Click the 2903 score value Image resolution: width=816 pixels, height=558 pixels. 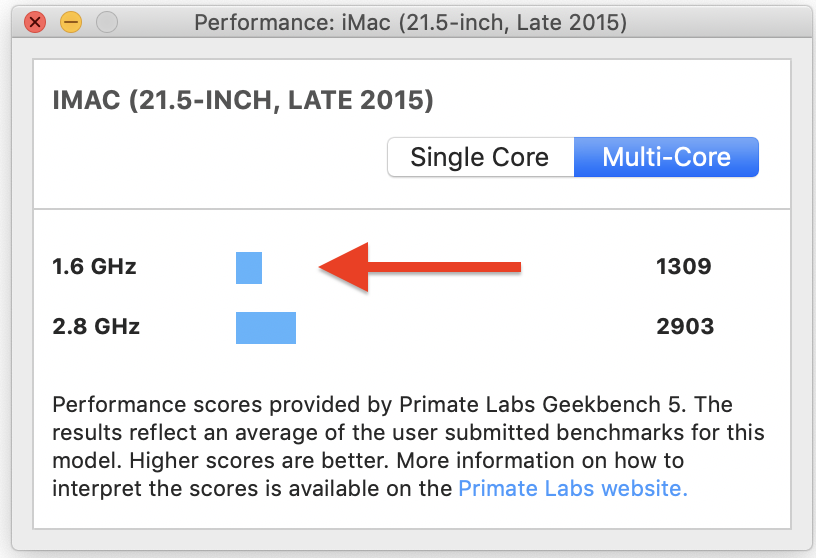[x=685, y=326]
